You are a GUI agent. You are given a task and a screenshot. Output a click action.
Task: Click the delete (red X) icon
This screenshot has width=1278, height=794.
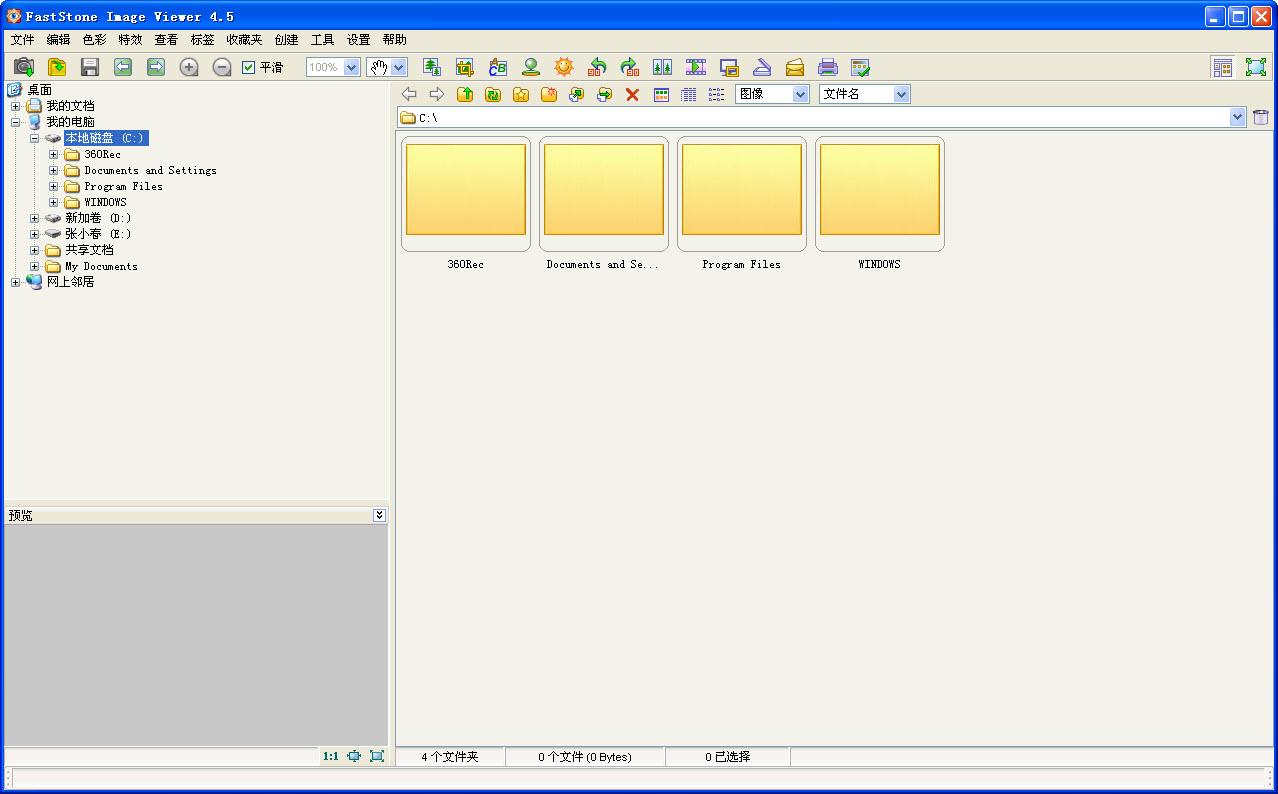(x=632, y=93)
